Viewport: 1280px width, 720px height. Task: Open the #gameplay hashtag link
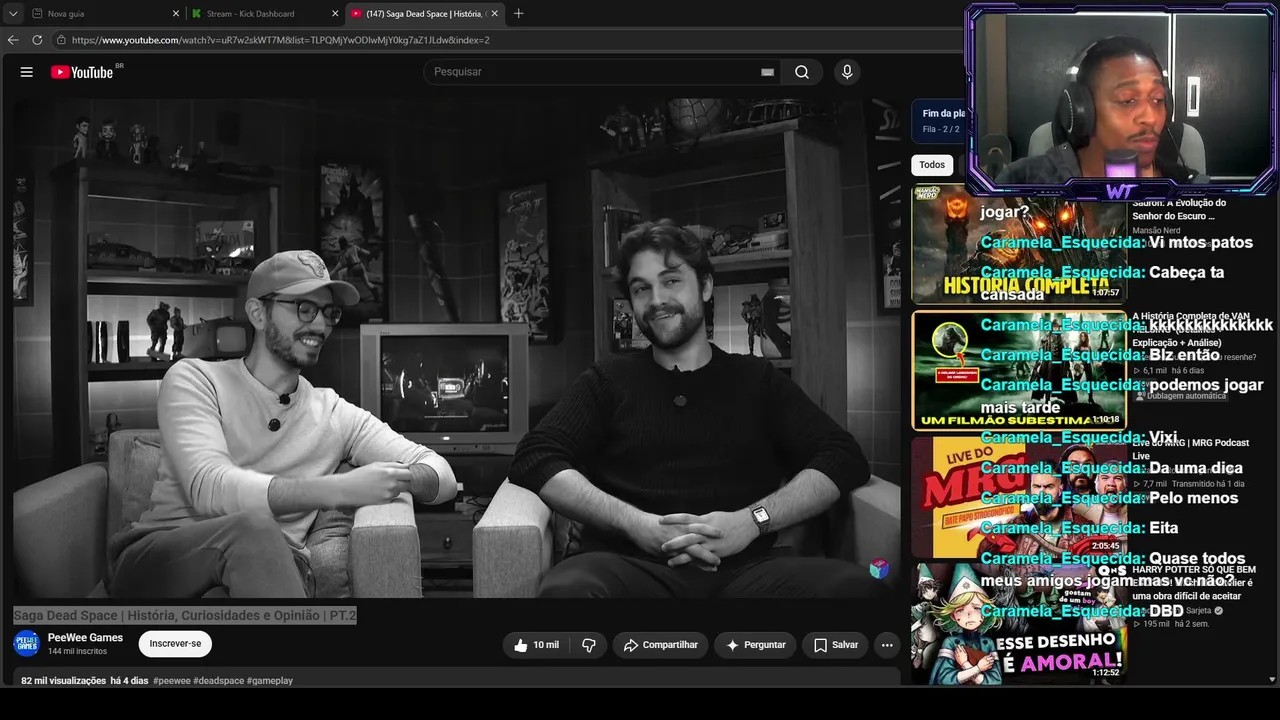tap(270, 681)
